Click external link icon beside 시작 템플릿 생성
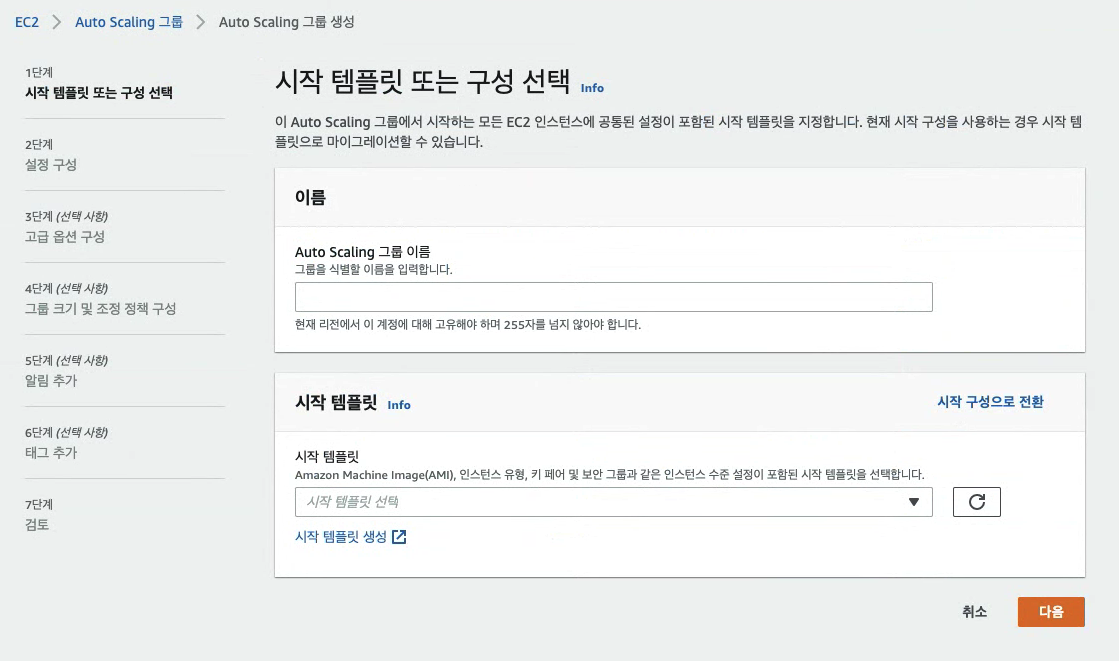1119x661 pixels. [x=399, y=537]
